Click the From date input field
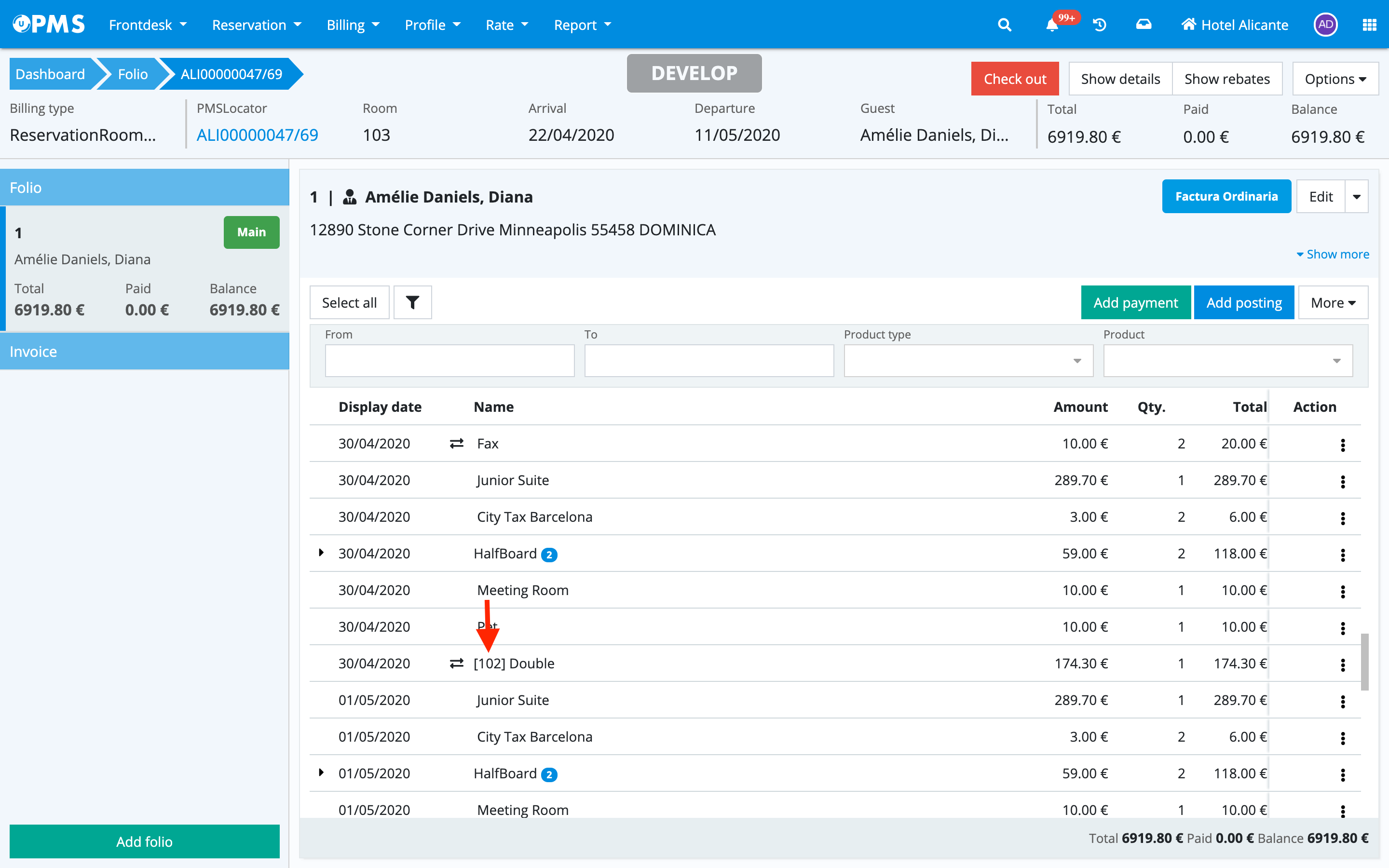 click(449, 361)
